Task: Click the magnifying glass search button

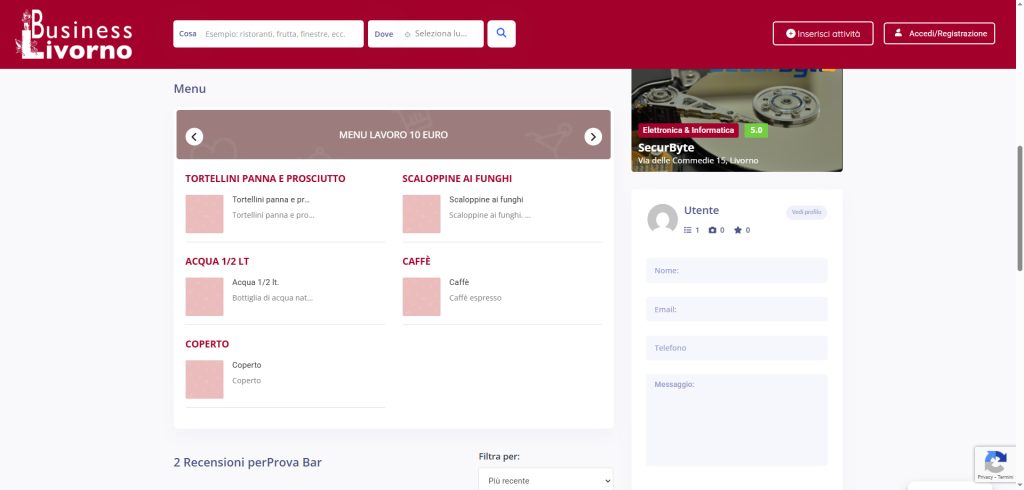Action: pos(501,33)
